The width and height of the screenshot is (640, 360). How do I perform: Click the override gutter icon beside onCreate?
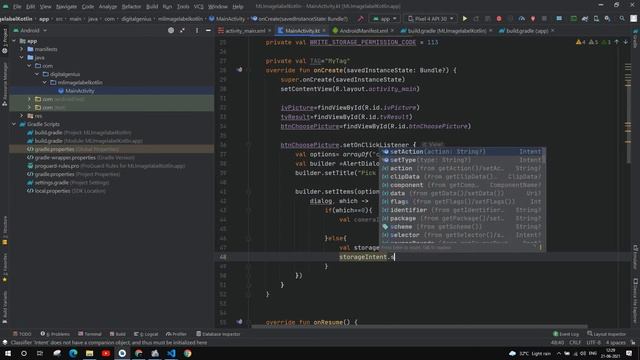pyautogui.click(x=239, y=70)
